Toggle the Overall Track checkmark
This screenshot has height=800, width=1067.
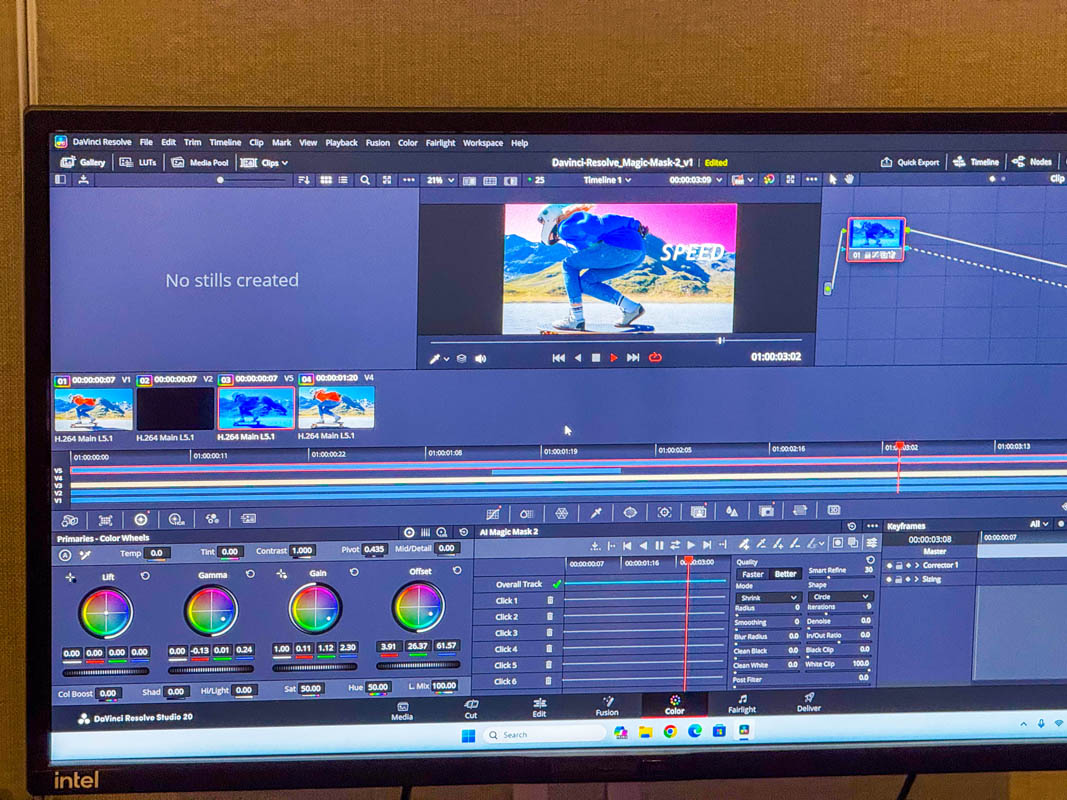point(557,584)
